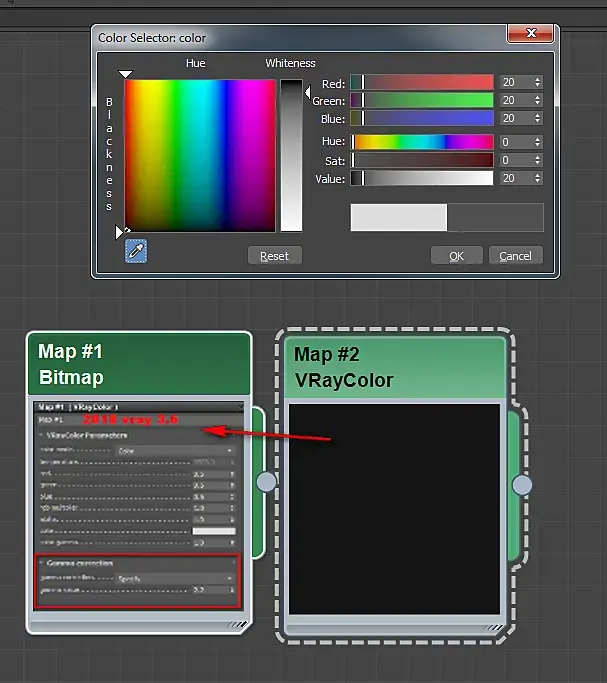Close the Color Selector dialog
Image resolution: width=607 pixels, height=683 pixels.
coord(530,34)
